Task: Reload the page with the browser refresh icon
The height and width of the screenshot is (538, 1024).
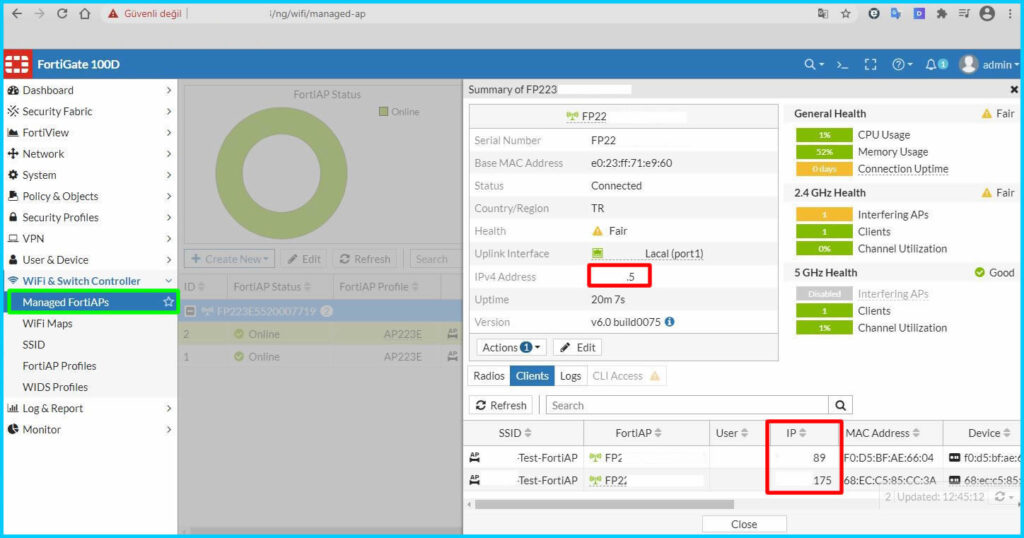Action: [62, 13]
